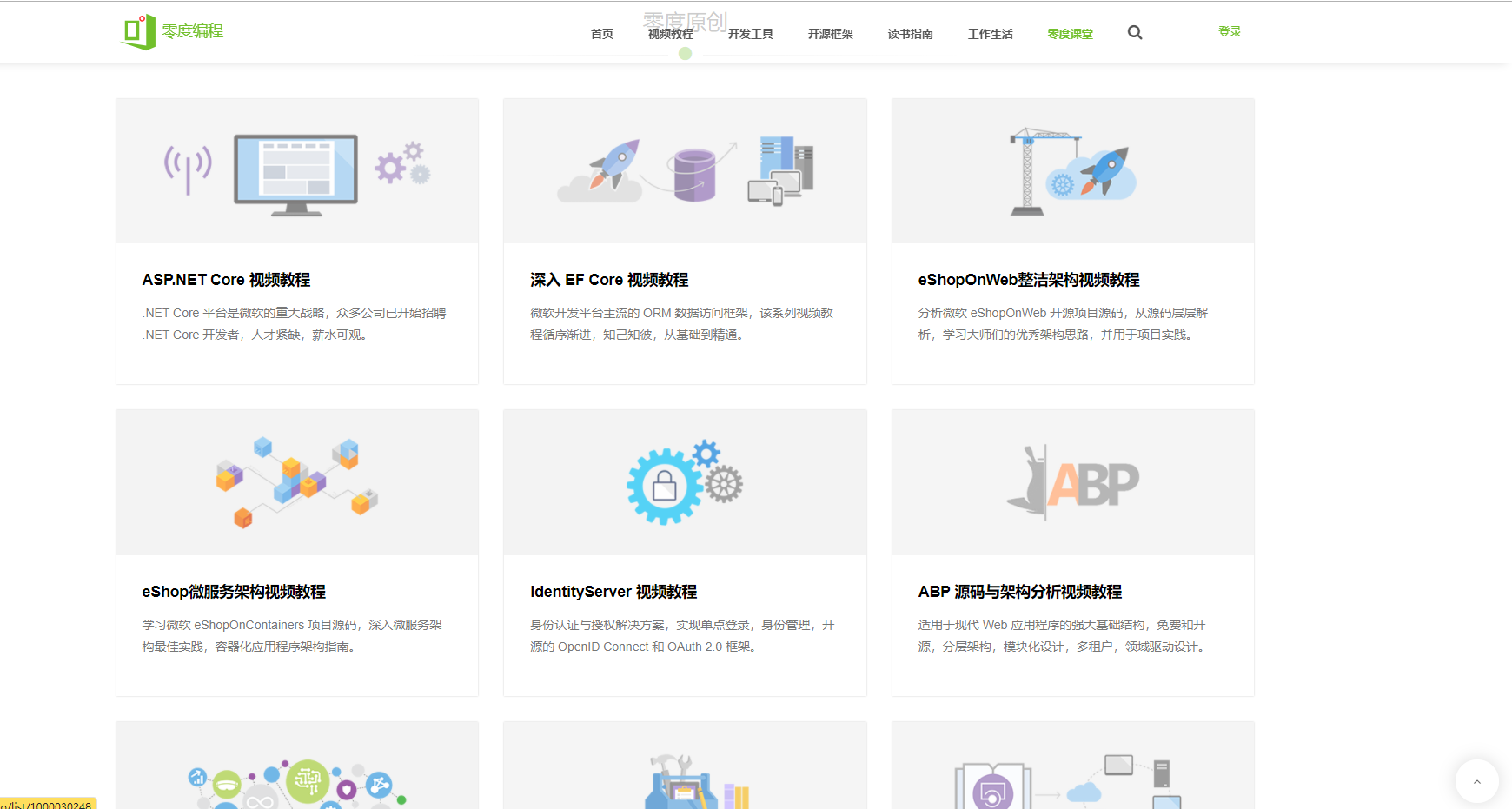Image resolution: width=1512 pixels, height=809 pixels.
Task: Select the 零度课堂 menu item
Action: (x=1071, y=34)
